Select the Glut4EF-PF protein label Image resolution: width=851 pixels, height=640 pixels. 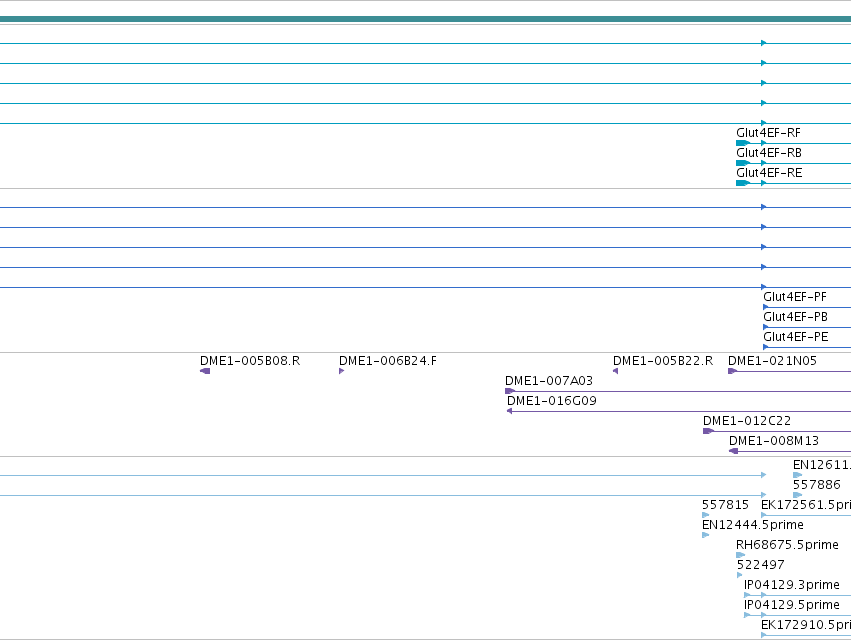pos(795,297)
